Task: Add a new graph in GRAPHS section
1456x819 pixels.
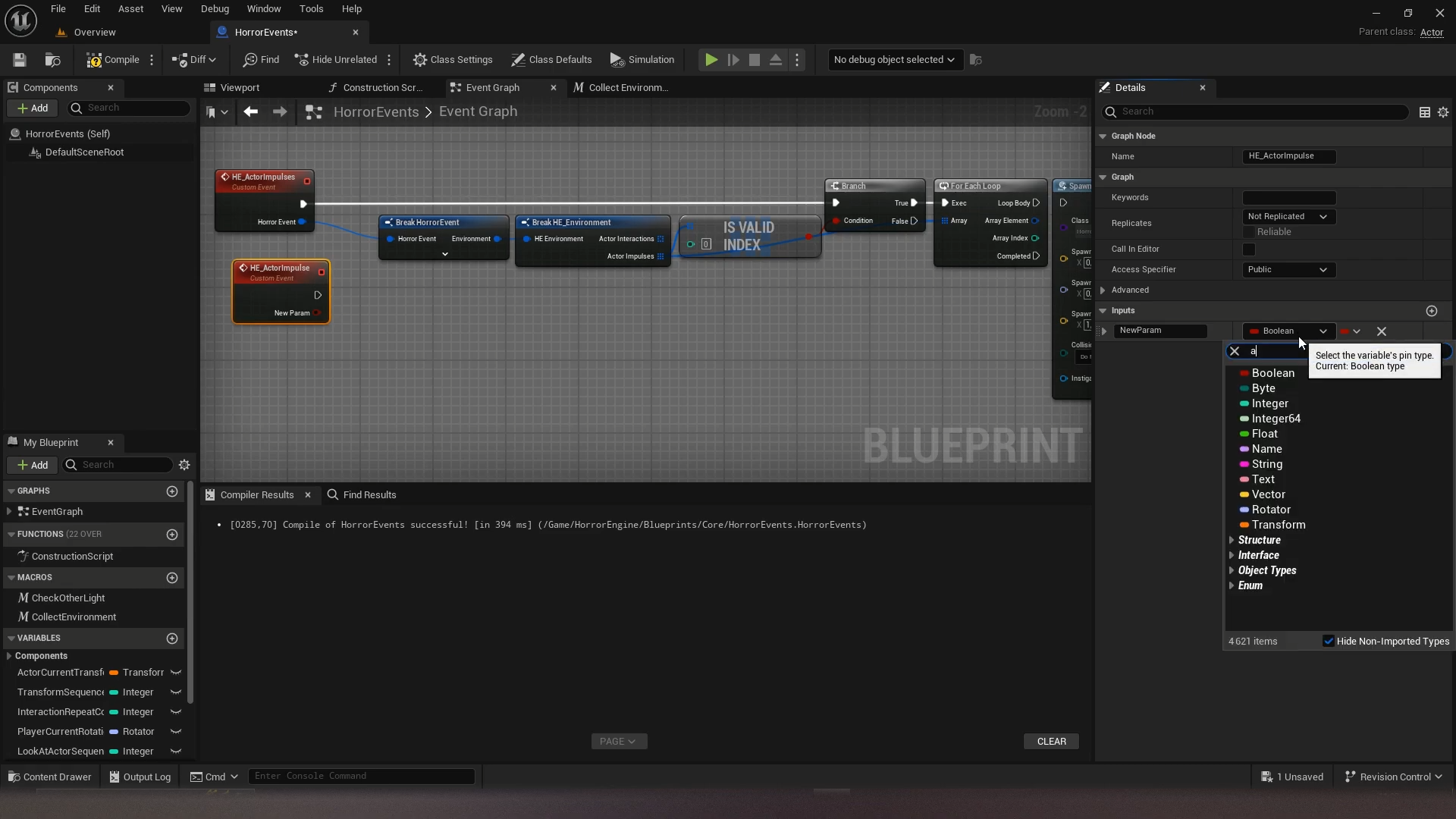Action: coord(172,491)
